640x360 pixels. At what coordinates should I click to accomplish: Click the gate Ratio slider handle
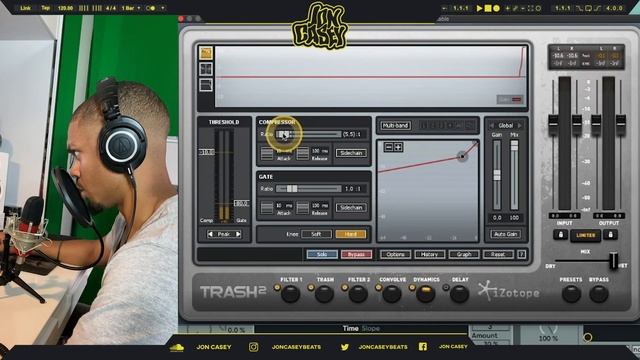[x=291, y=189]
